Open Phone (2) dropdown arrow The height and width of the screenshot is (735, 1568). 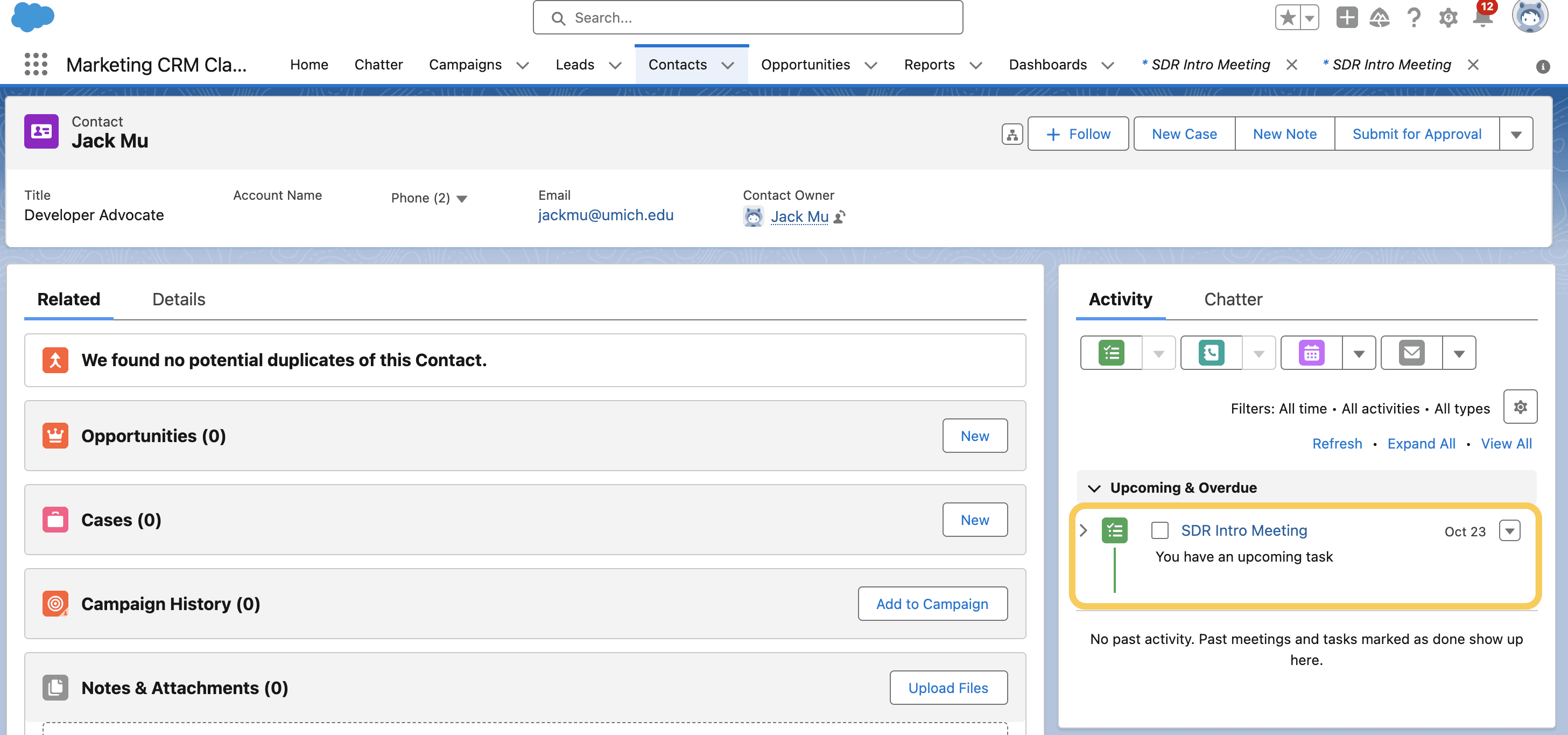[462, 199]
